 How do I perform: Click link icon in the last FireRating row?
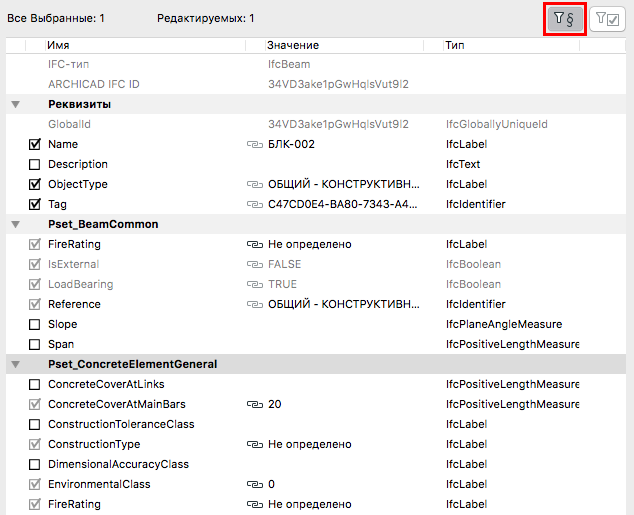(255, 504)
